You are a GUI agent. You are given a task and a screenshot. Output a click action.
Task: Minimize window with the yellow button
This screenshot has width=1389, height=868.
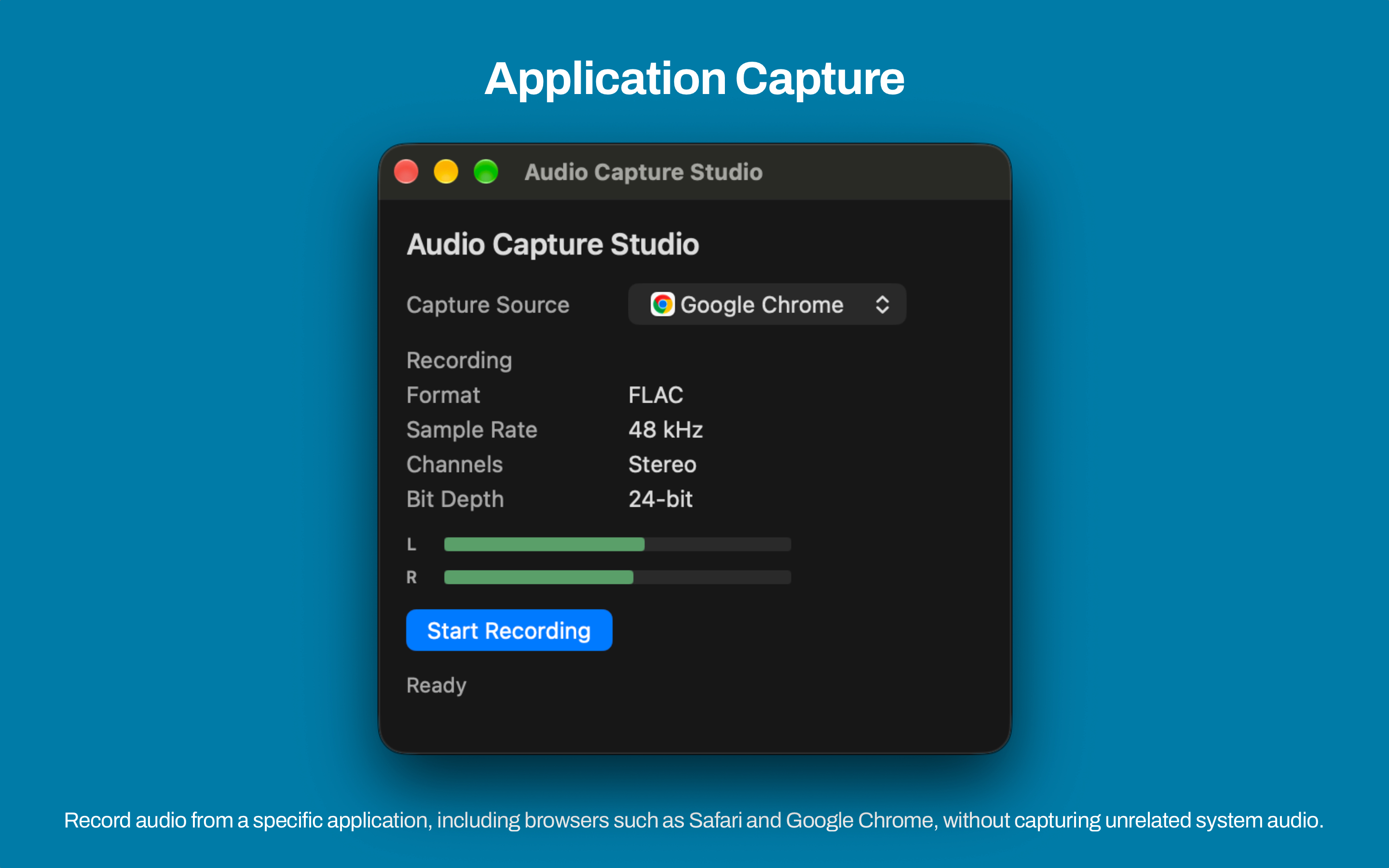point(446,172)
